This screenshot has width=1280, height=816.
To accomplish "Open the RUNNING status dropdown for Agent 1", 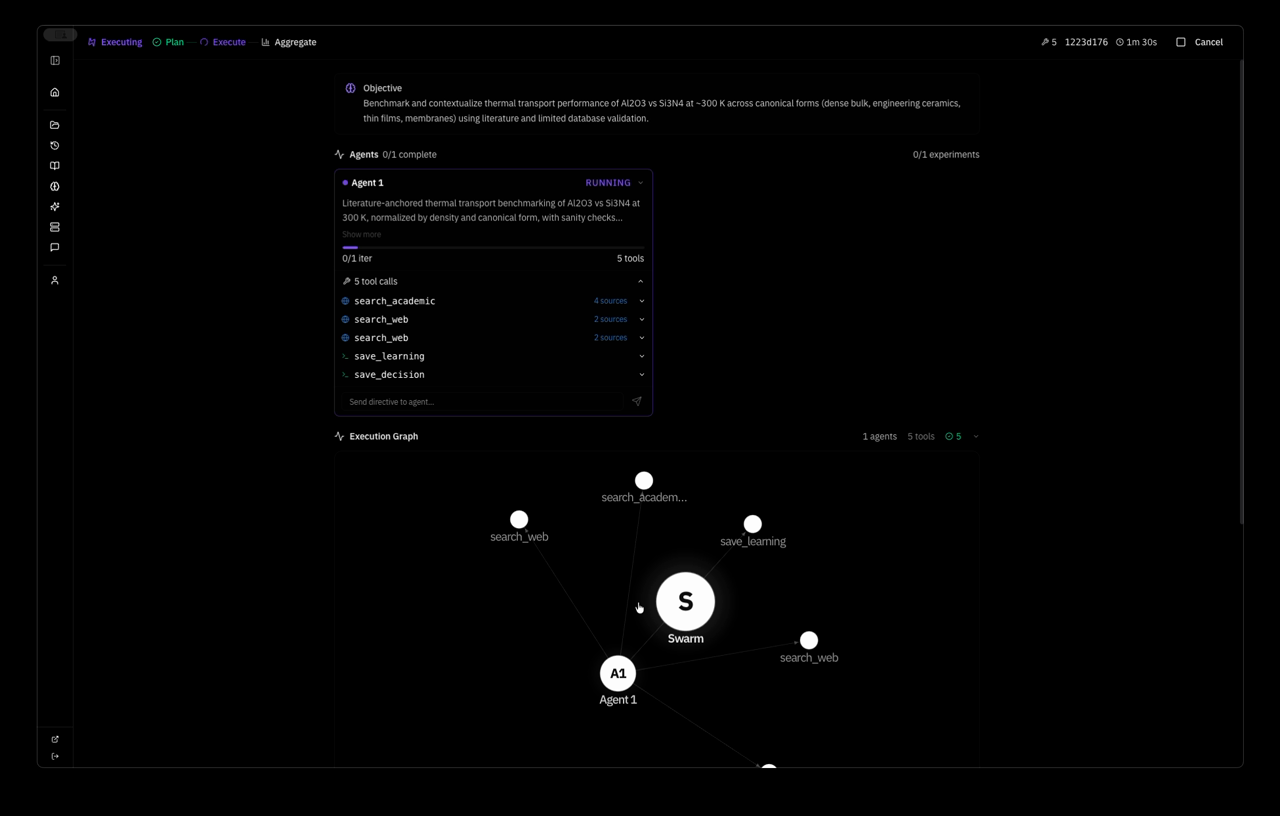I will [640, 183].
